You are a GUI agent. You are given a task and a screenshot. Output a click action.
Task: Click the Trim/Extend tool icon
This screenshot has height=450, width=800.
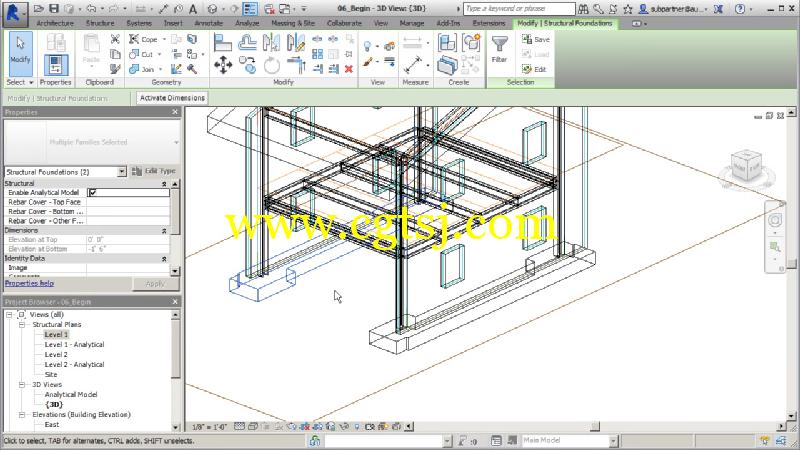point(296,65)
